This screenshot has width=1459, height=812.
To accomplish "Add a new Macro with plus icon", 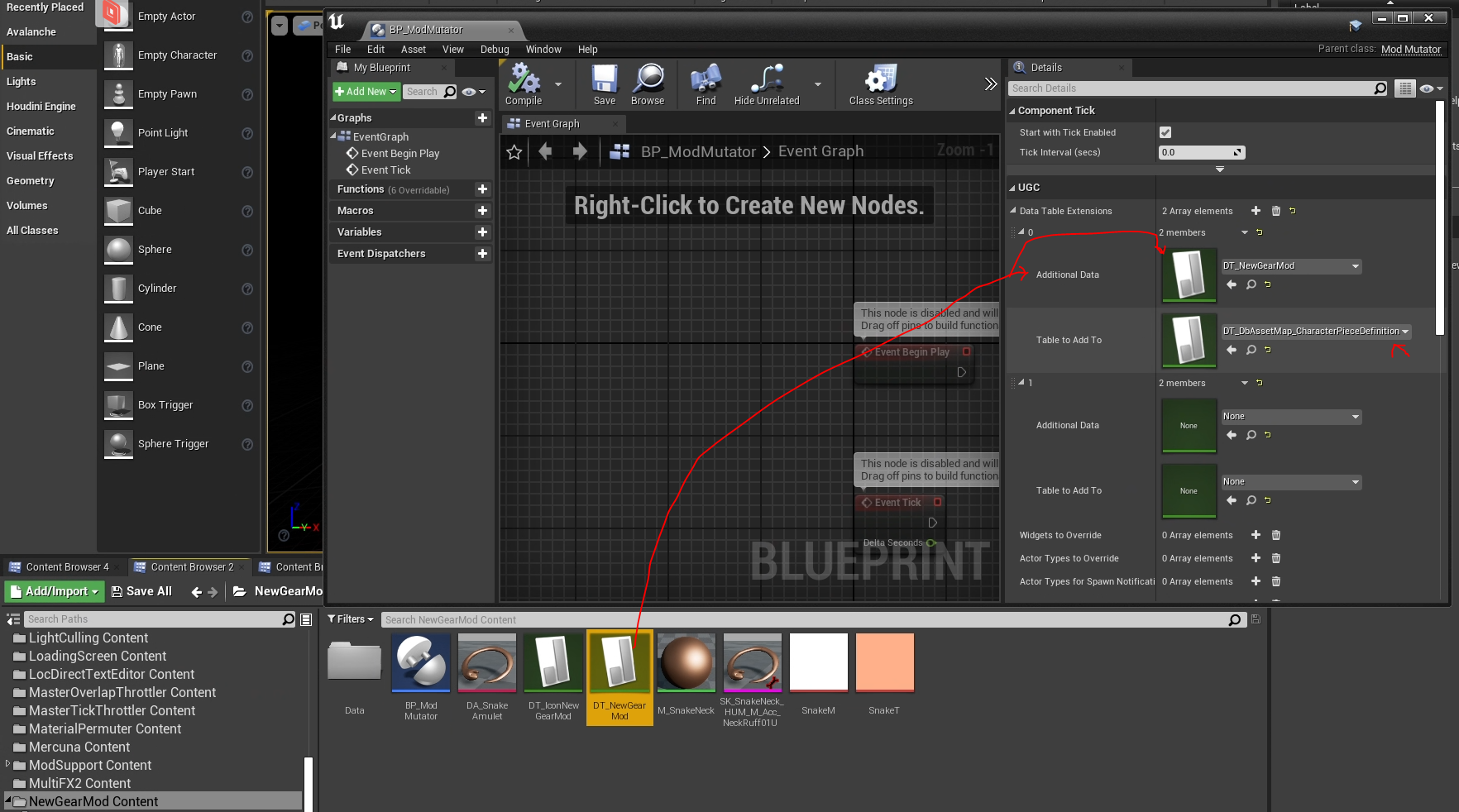I will (482, 211).
